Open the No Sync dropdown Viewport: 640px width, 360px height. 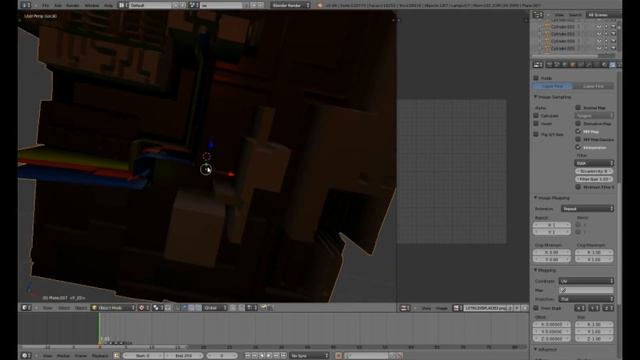pyautogui.click(x=309, y=356)
